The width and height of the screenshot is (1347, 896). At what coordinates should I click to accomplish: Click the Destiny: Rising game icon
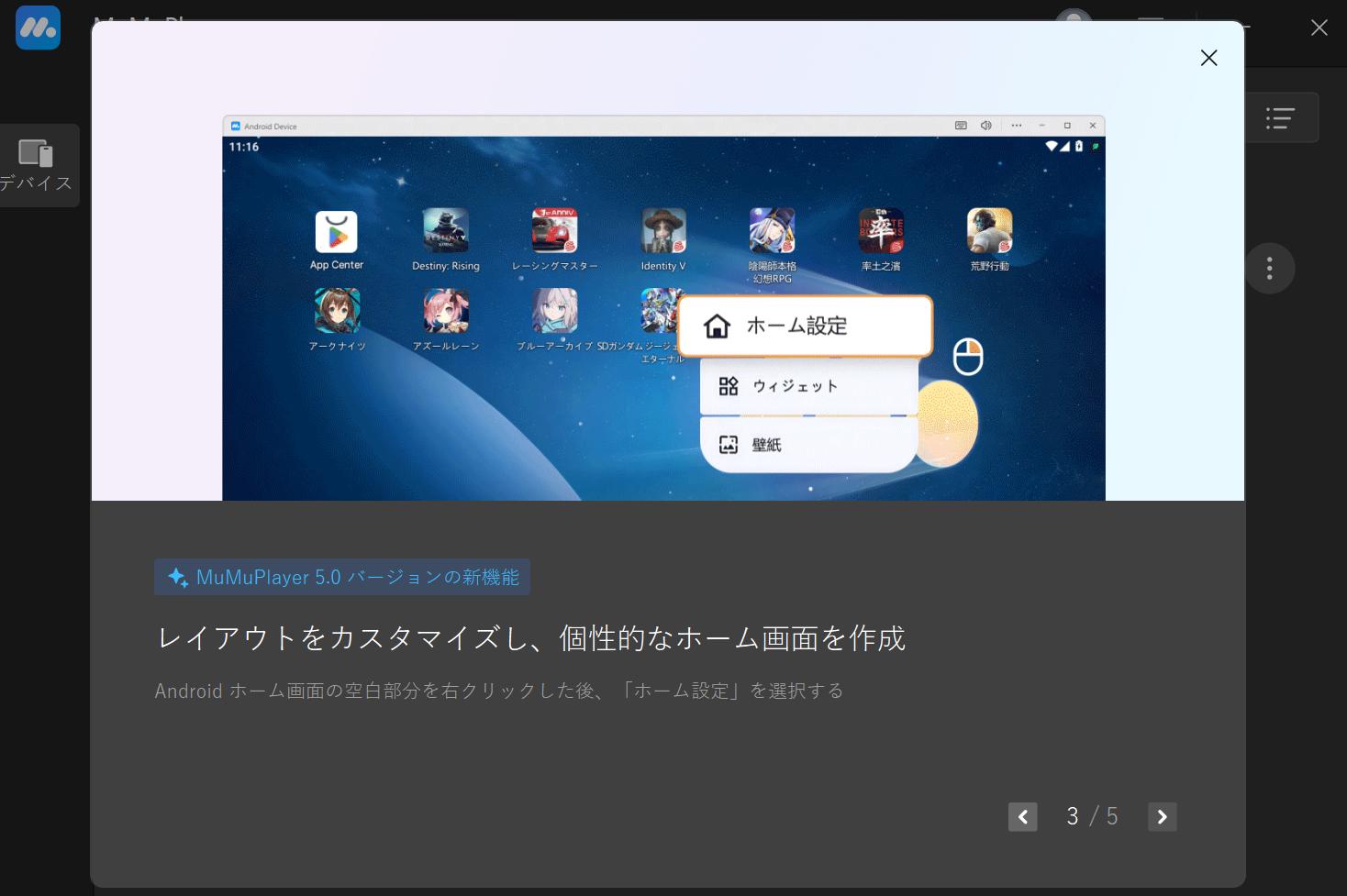point(446,230)
